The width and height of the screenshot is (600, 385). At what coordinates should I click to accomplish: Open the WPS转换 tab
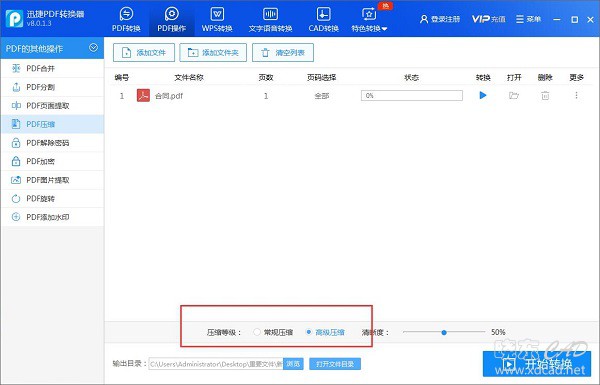217,19
